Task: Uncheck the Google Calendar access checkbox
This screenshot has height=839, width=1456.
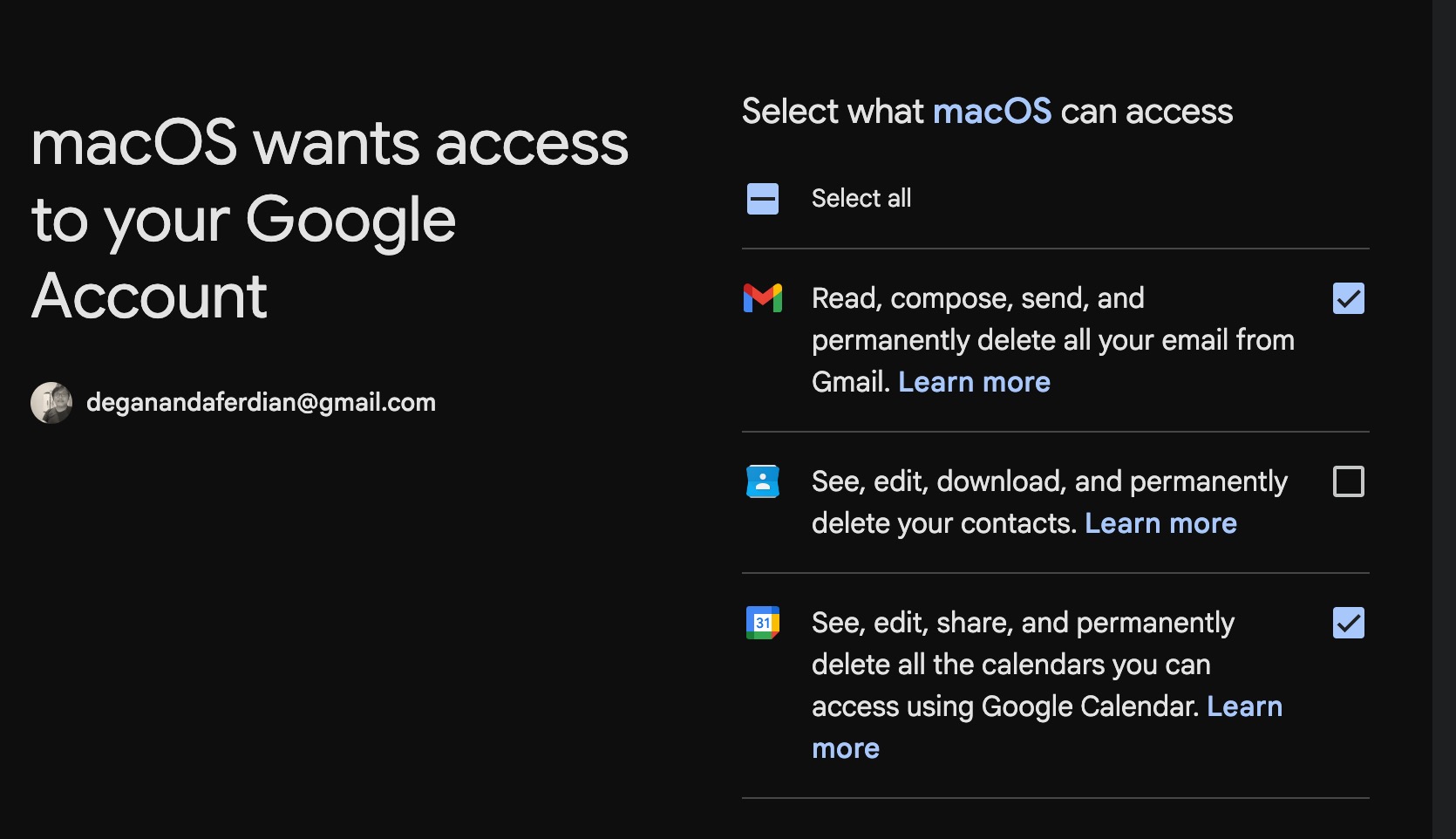Action: pyautogui.click(x=1348, y=623)
